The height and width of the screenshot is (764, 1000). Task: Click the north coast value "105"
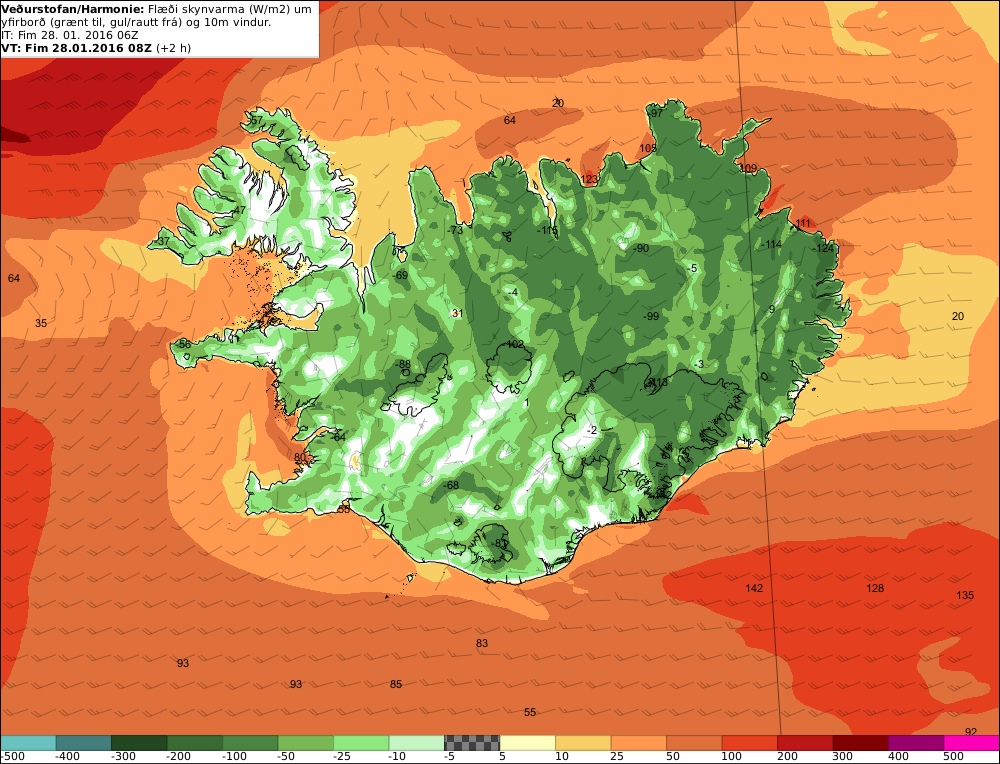point(647,148)
